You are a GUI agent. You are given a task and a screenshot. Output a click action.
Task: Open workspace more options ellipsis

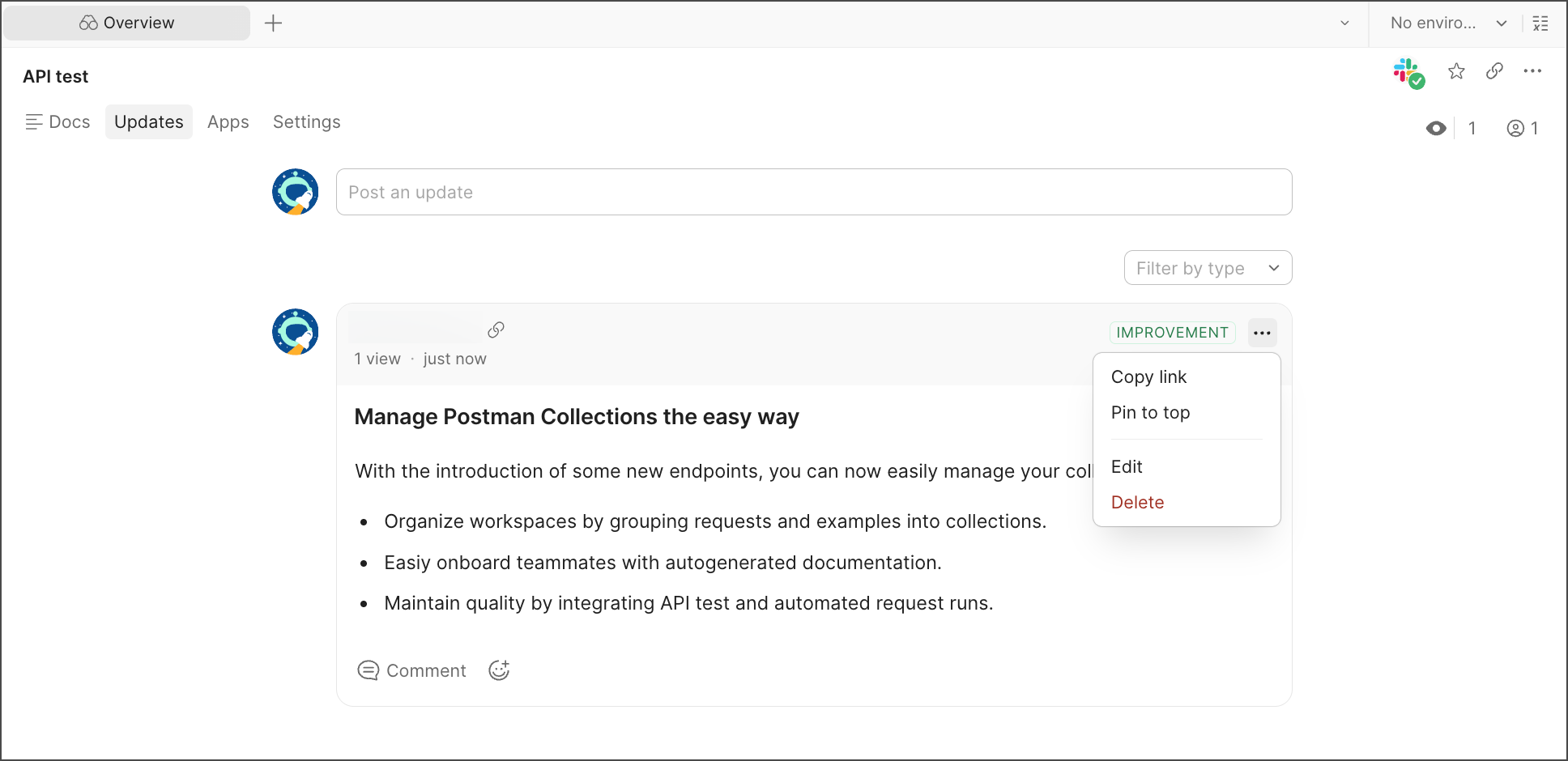[1532, 71]
